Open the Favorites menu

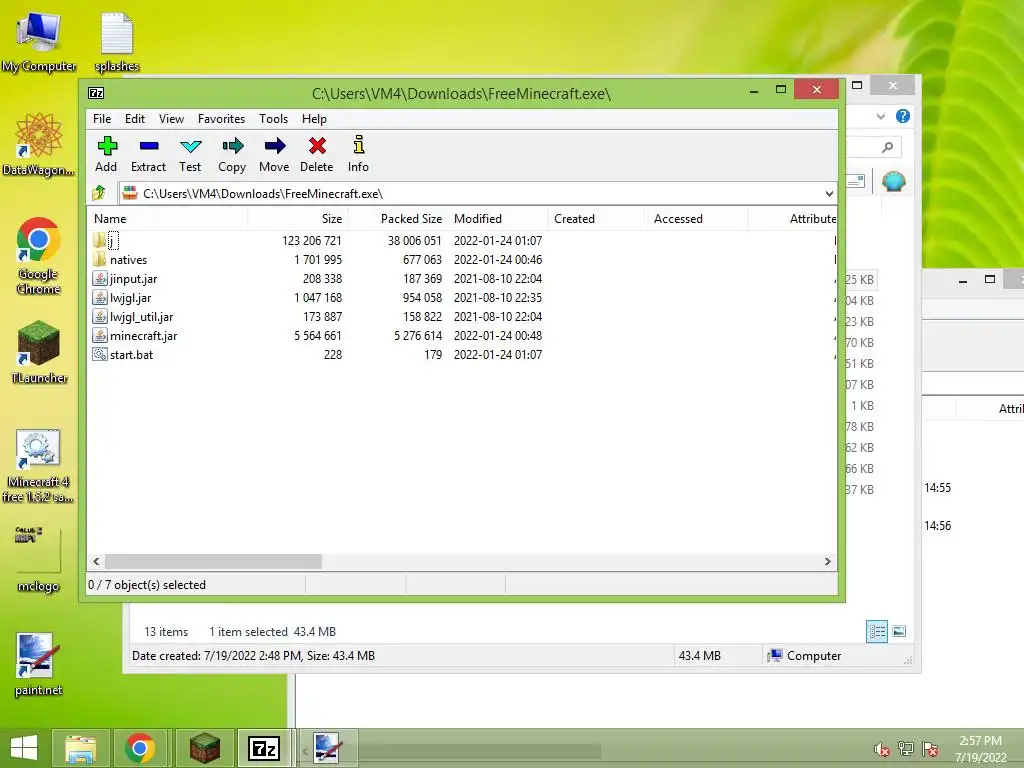[221, 119]
